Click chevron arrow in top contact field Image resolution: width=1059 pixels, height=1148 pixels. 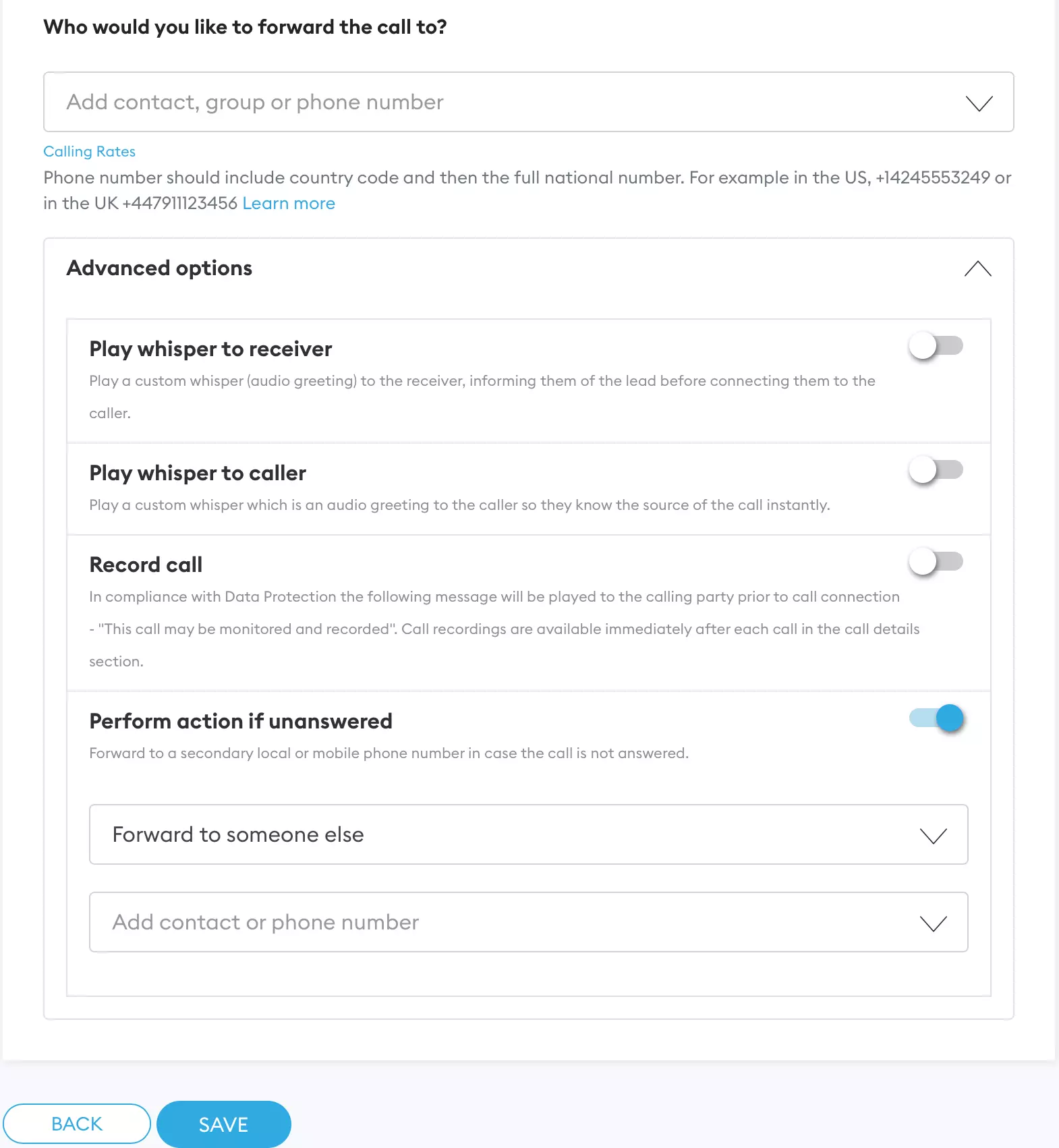coord(979,103)
